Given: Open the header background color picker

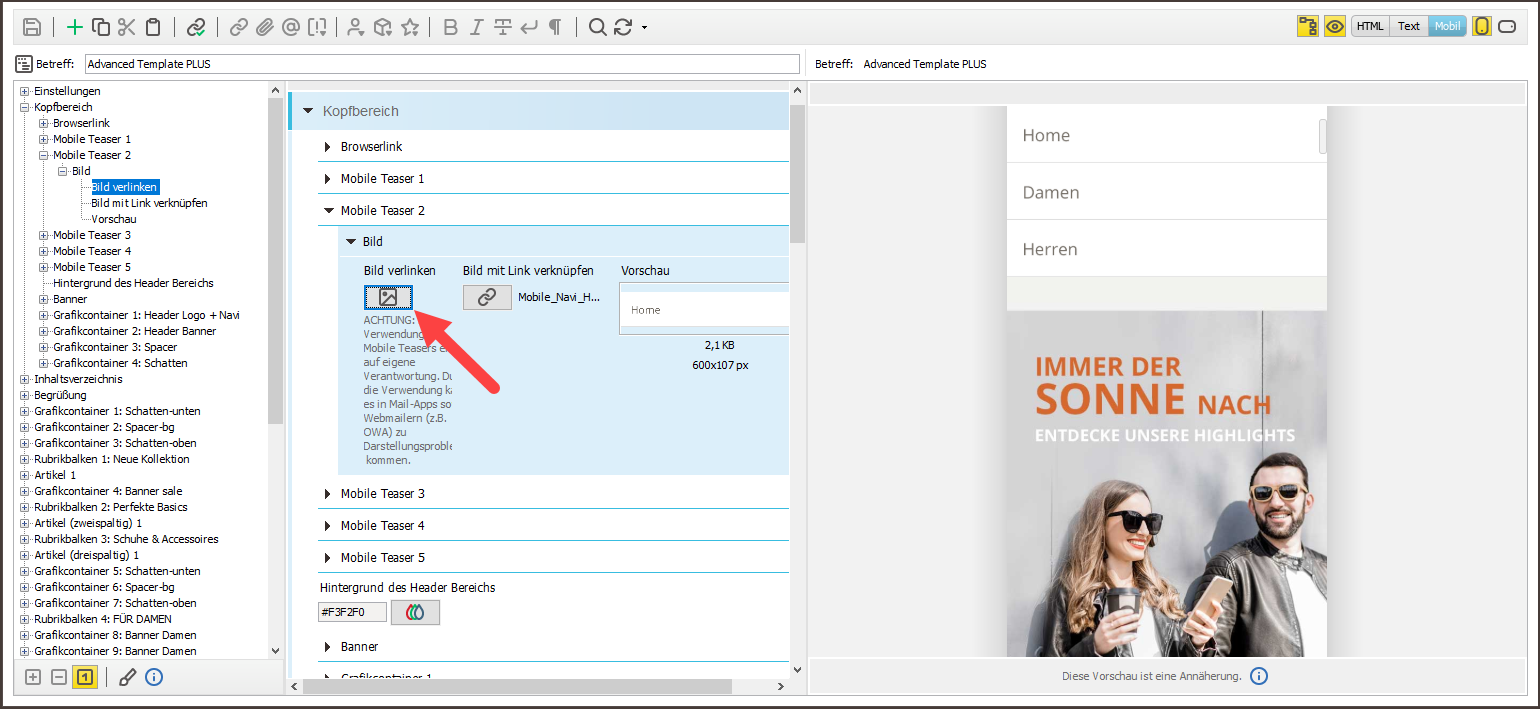Looking at the screenshot, I should 415,612.
